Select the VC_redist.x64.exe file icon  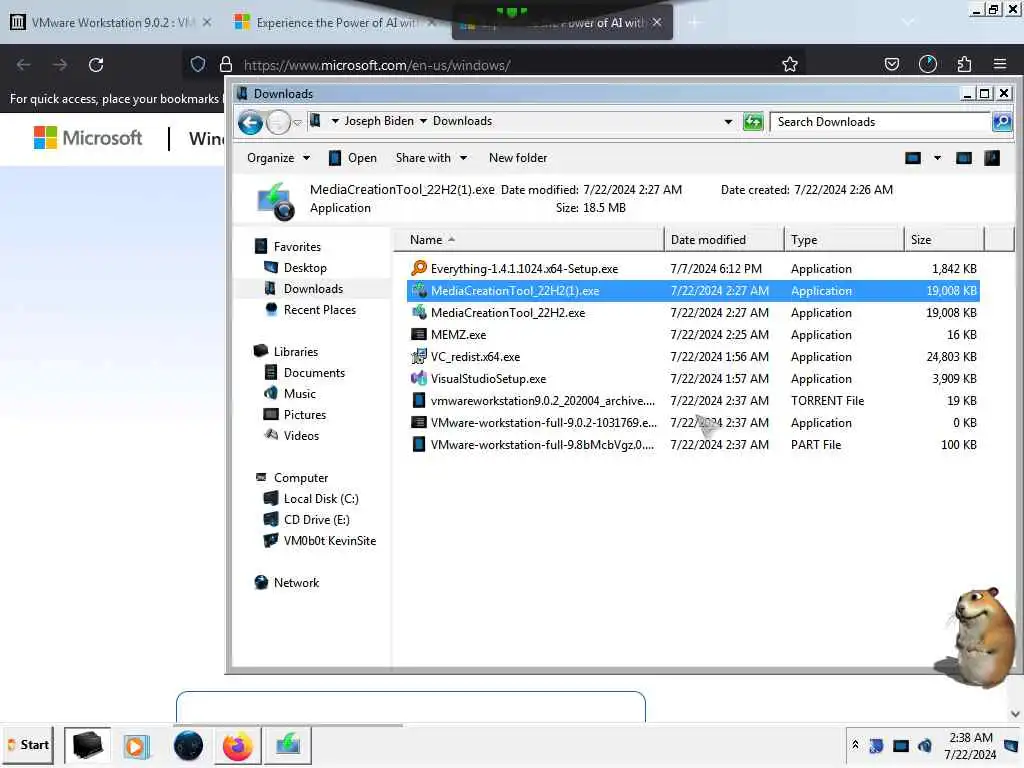coord(419,357)
